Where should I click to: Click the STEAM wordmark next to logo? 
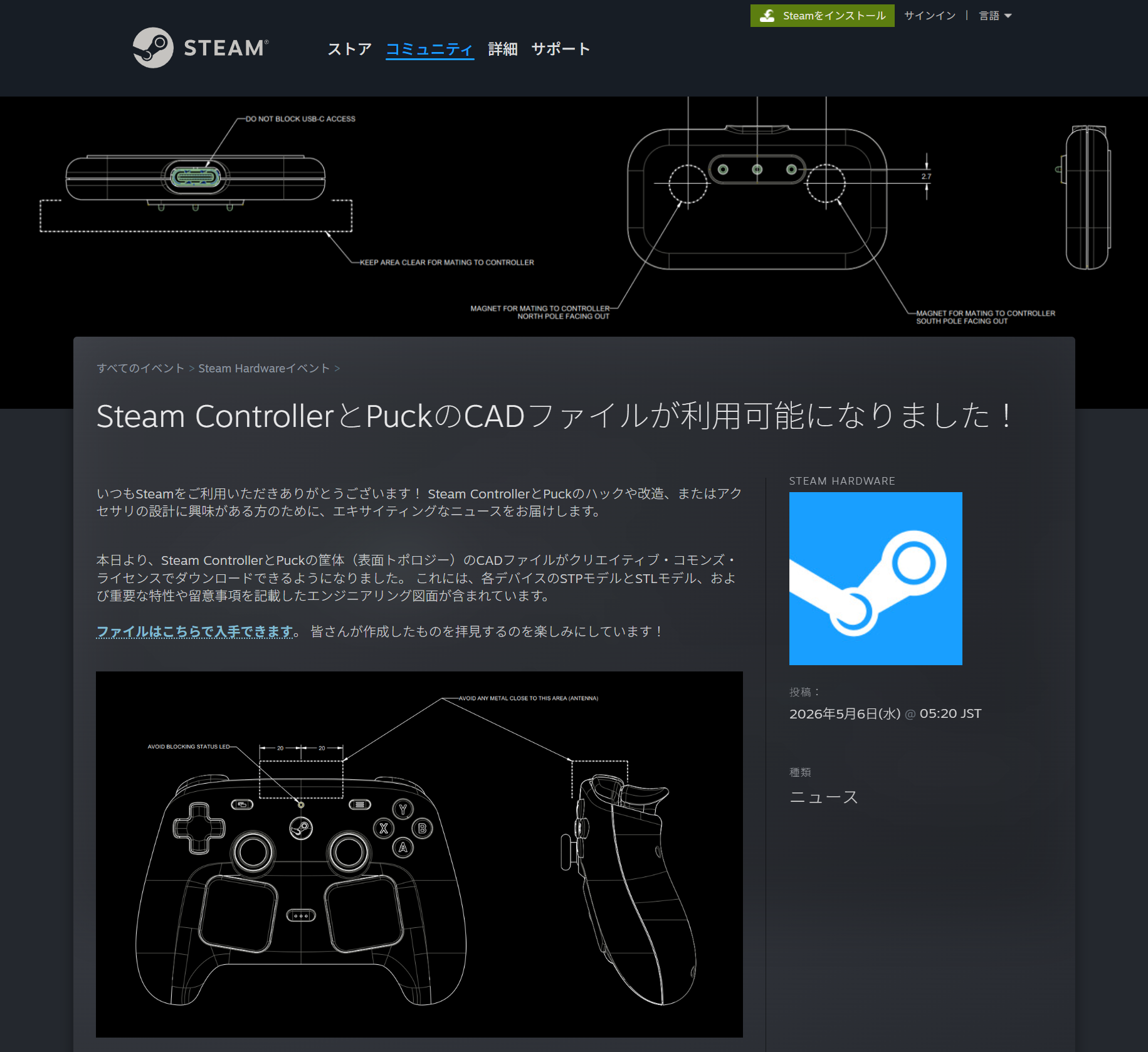tap(226, 48)
